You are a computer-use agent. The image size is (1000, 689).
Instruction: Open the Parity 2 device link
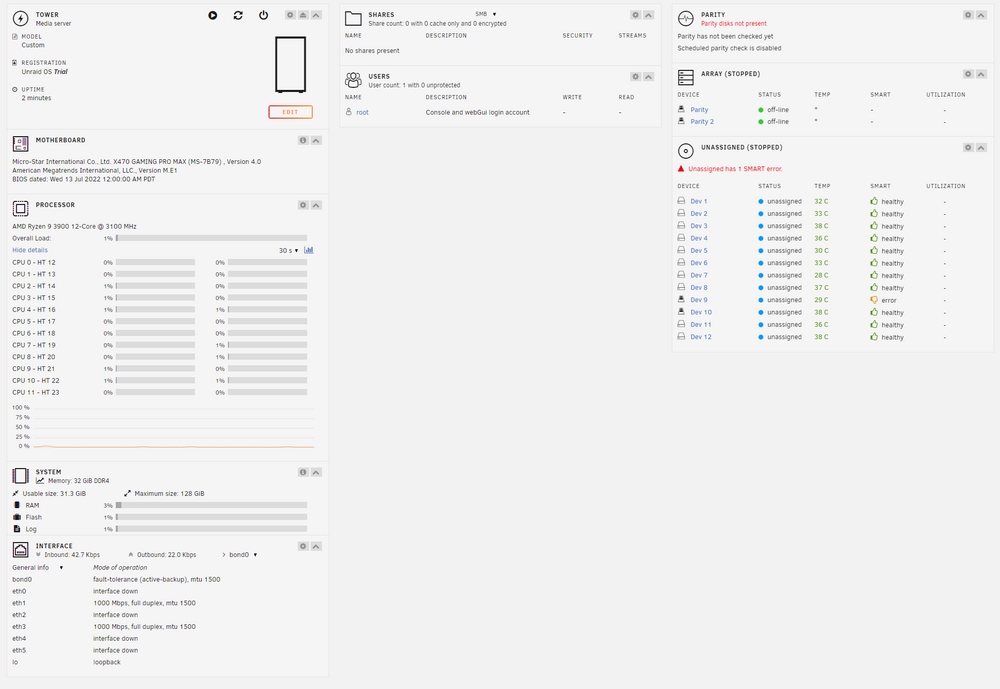point(702,122)
